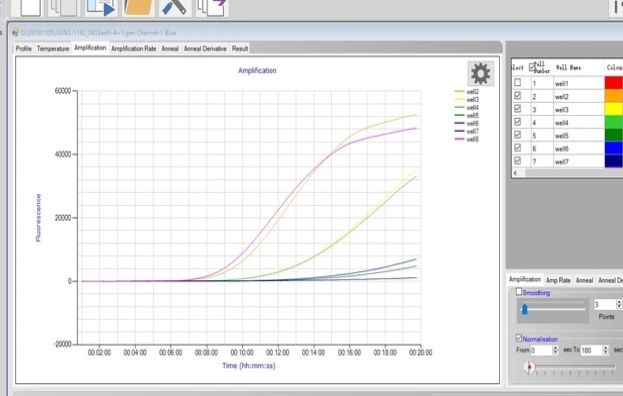Switch to the Amplification Rate tab
This screenshot has height=396, width=623.
click(x=134, y=48)
